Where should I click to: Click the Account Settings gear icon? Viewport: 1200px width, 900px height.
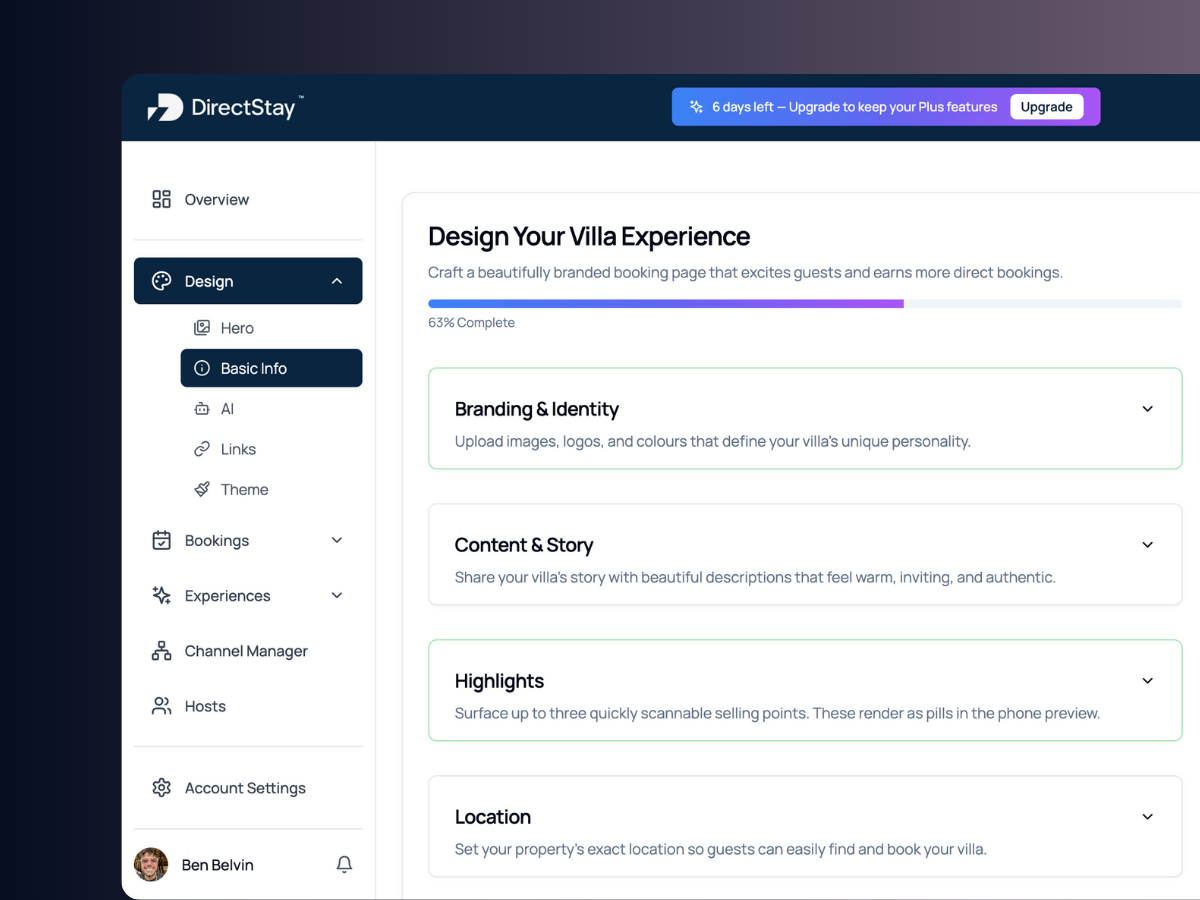[161, 788]
